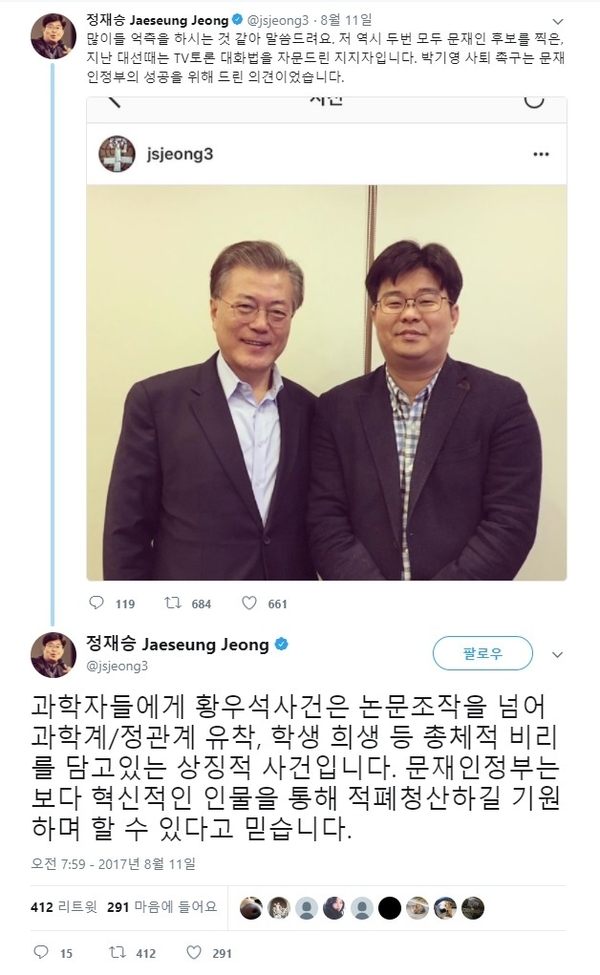This screenshot has width=600, height=975.
Task: Like the first tweet with 661 hearts
Action: pyautogui.click(x=249, y=603)
